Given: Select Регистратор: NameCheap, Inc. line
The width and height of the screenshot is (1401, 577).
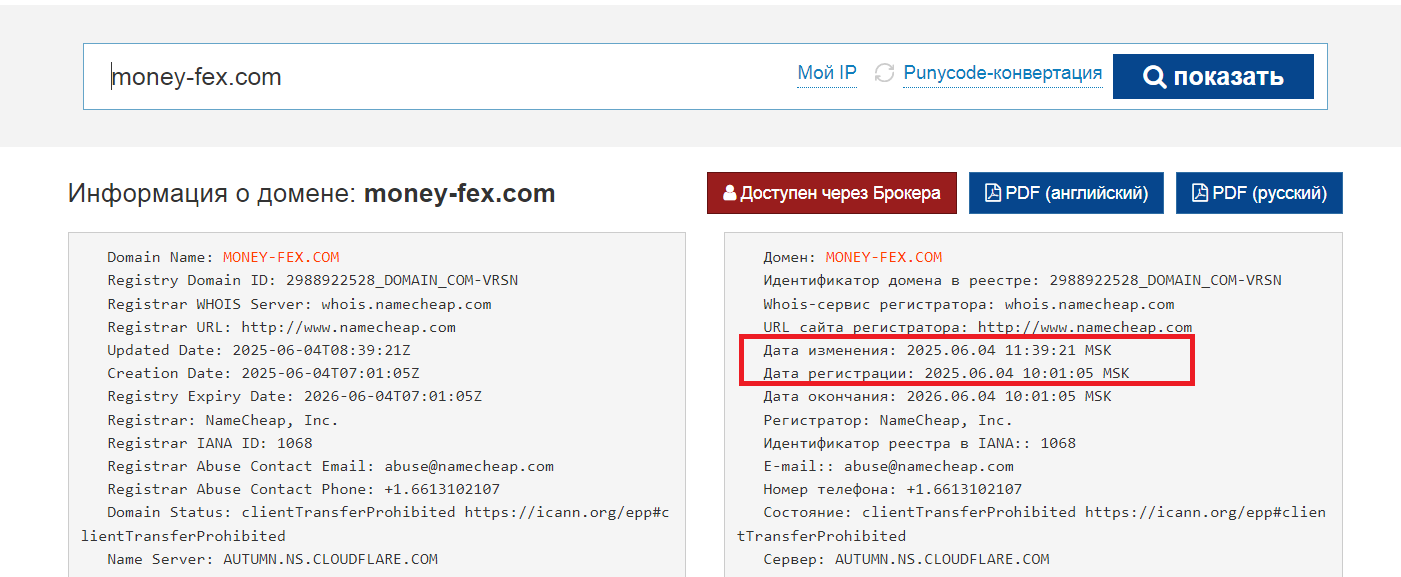Looking at the screenshot, I should [888, 420].
